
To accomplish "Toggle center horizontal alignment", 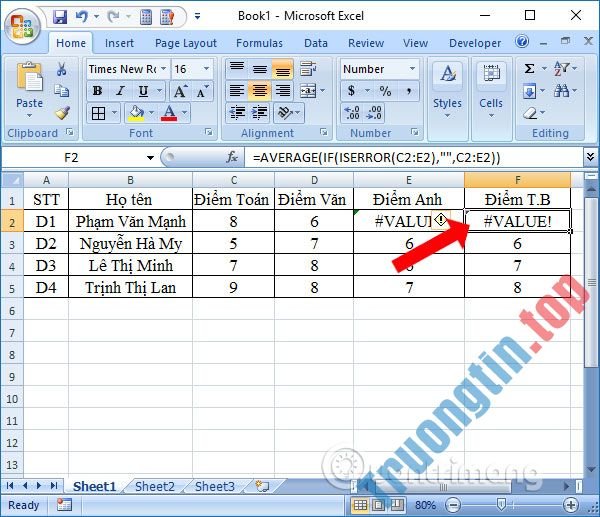I will tap(260, 91).
